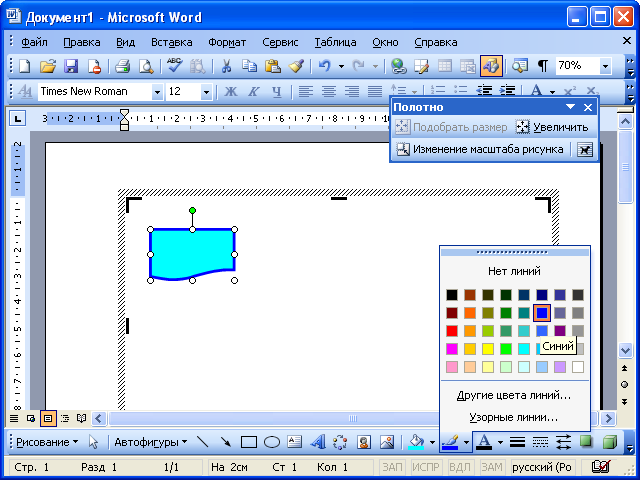Click the Увеличить button in Полотно panel
The width and height of the screenshot is (640, 480).
552,127
